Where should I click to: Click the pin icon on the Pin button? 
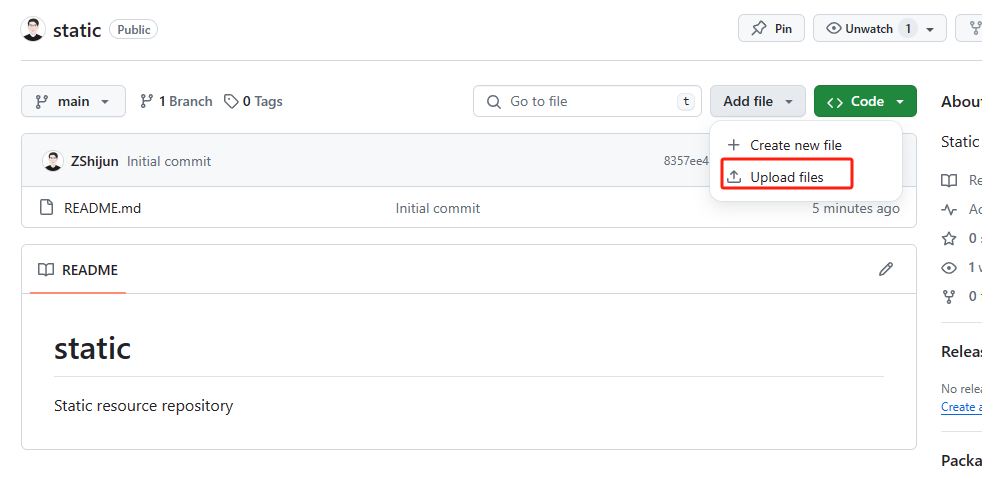pos(758,29)
